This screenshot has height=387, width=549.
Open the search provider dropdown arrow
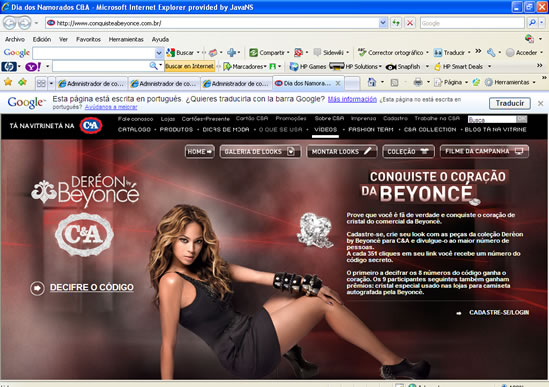point(542,23)
